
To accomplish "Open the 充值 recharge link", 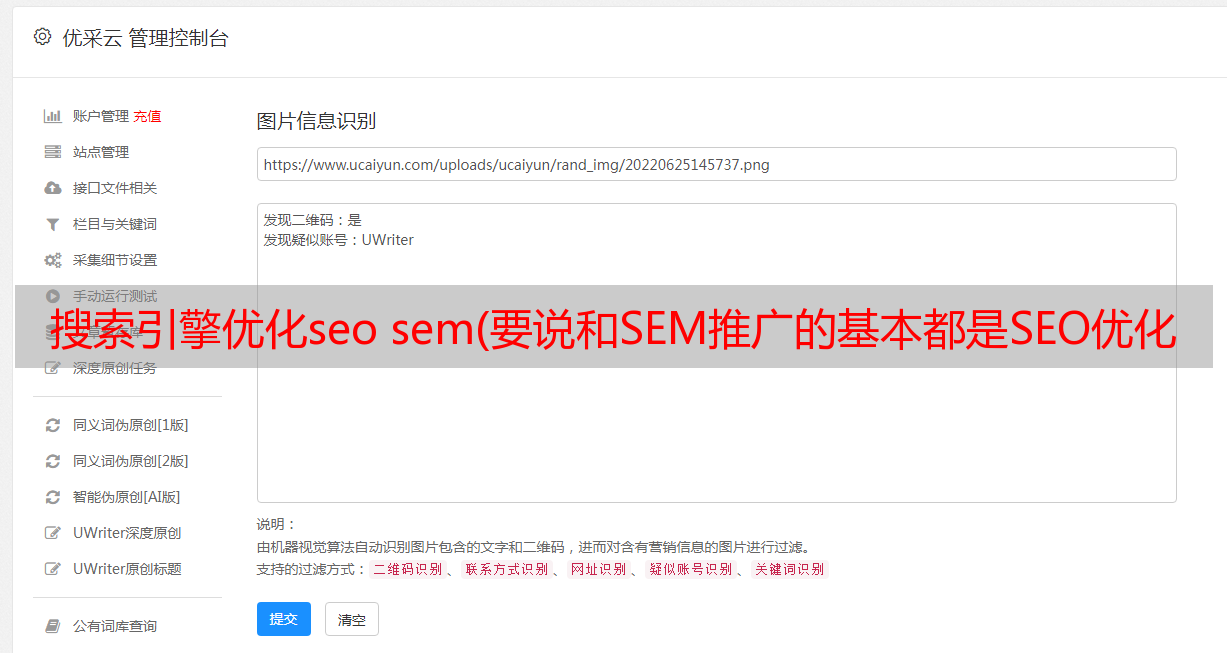I will coord(147,116).
